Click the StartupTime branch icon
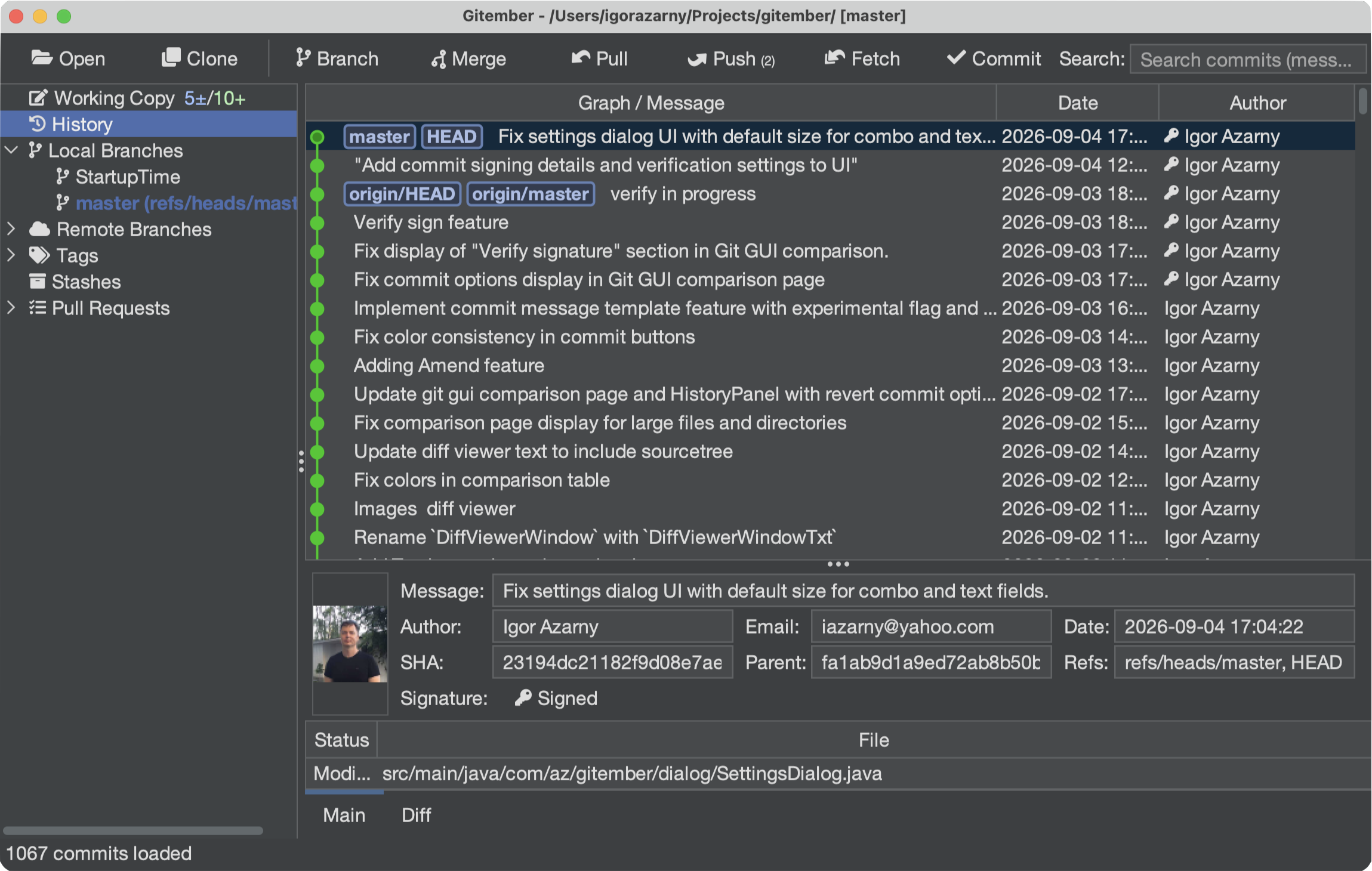 pos(63,177)
